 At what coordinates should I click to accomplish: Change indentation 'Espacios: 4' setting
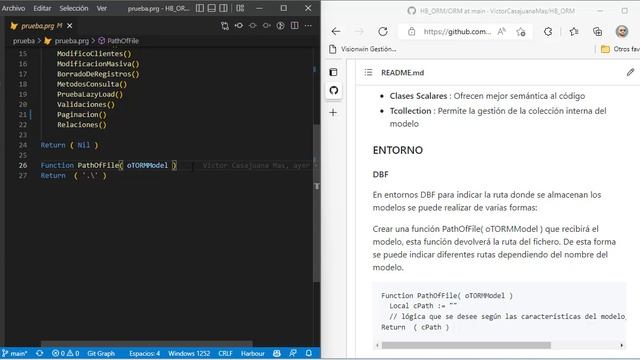(144, 353)
